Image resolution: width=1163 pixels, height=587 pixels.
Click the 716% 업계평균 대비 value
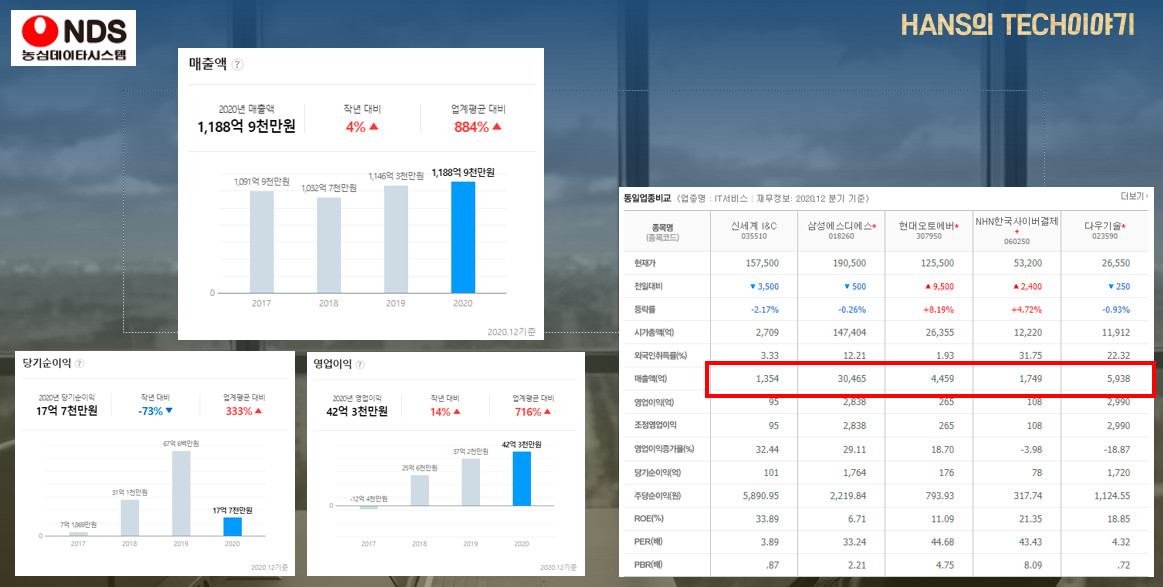[533, 412]
